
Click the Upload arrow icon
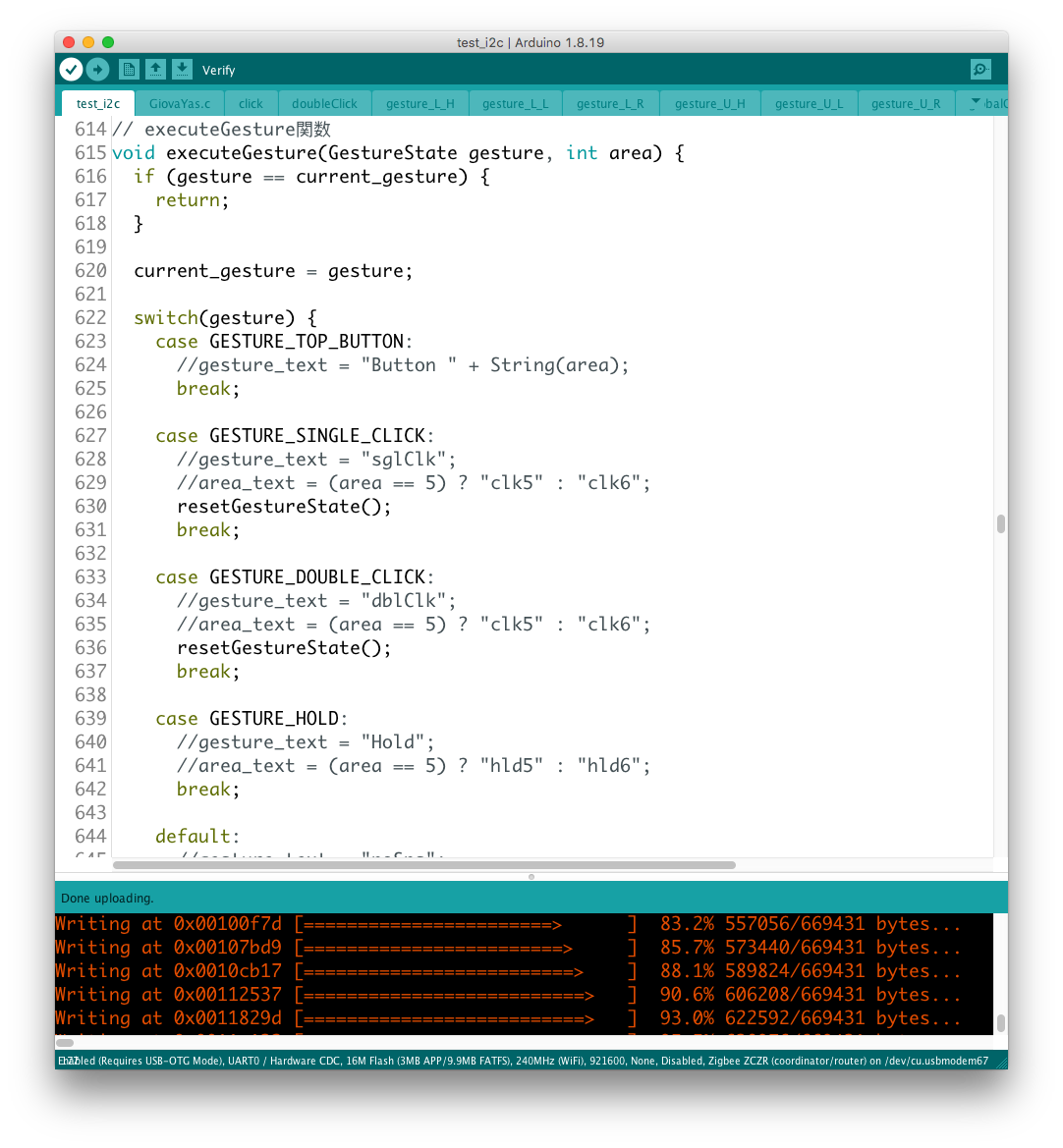(x=97, y=69)
